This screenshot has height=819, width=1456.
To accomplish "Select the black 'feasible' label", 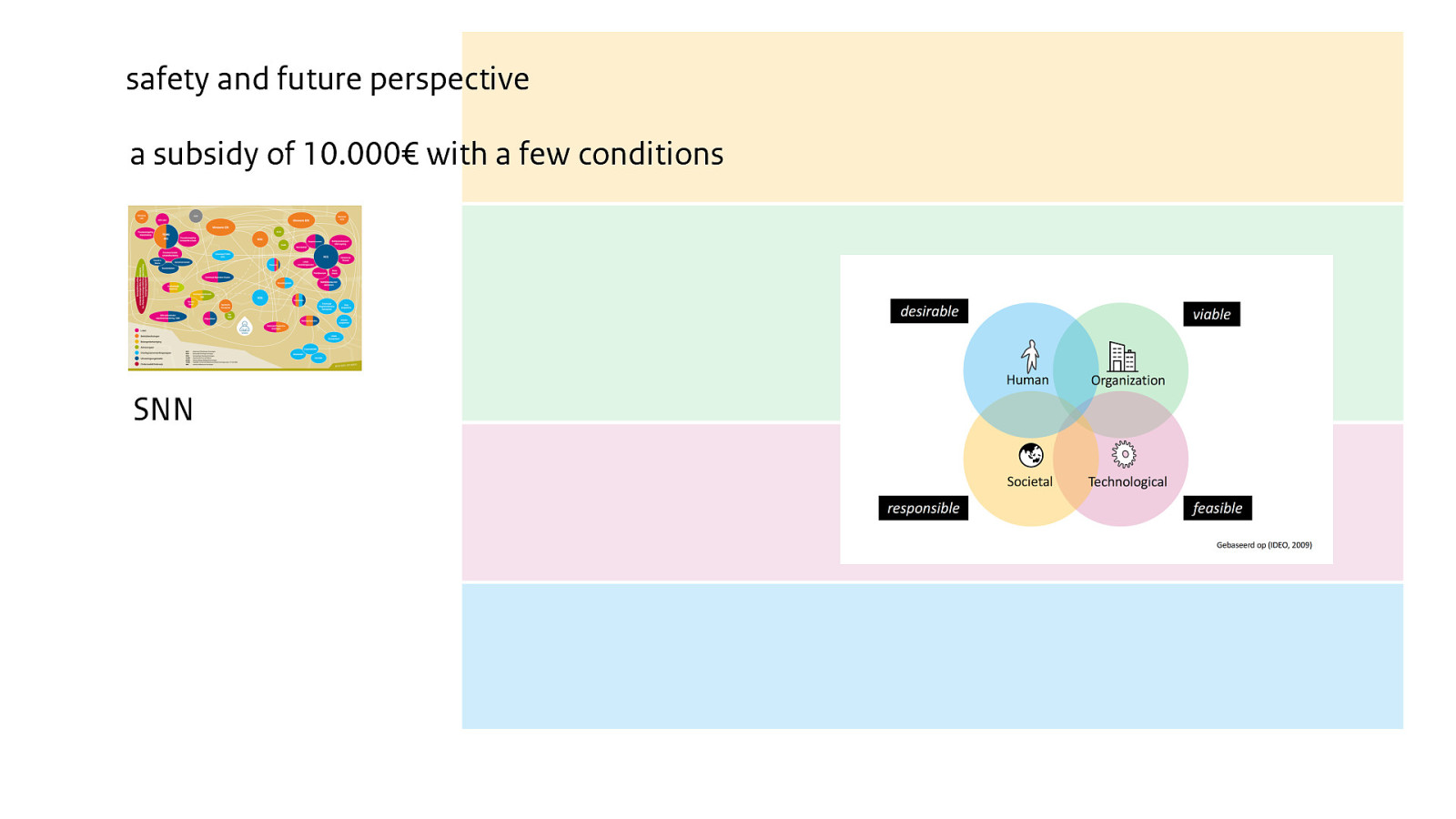I will (1218, 508).
